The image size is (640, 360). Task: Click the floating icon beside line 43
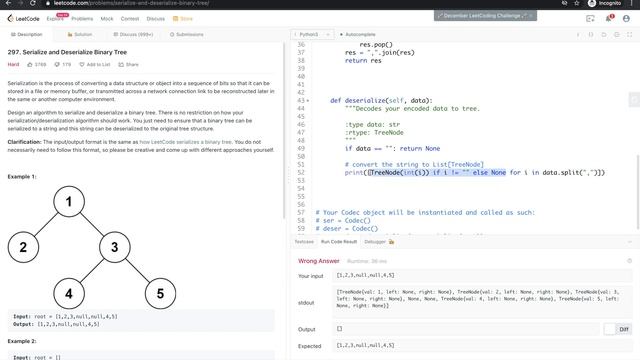point(634,100)
